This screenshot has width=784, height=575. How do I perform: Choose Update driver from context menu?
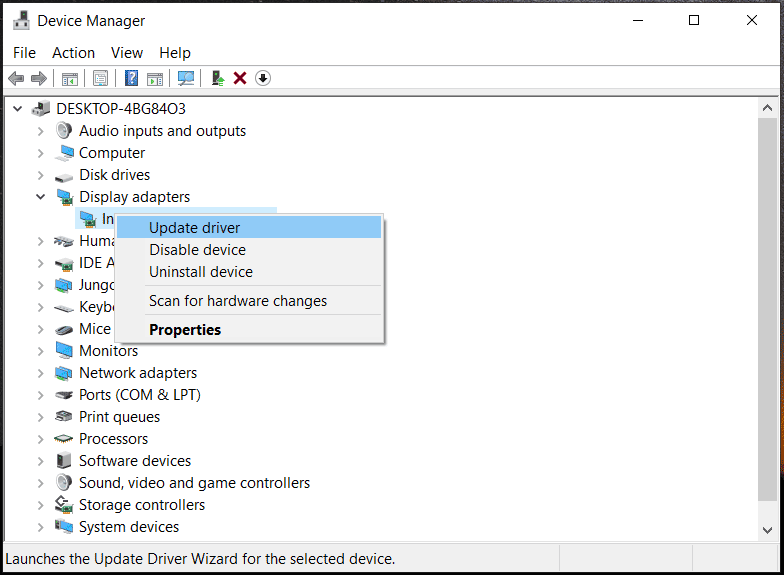[194, 228]
